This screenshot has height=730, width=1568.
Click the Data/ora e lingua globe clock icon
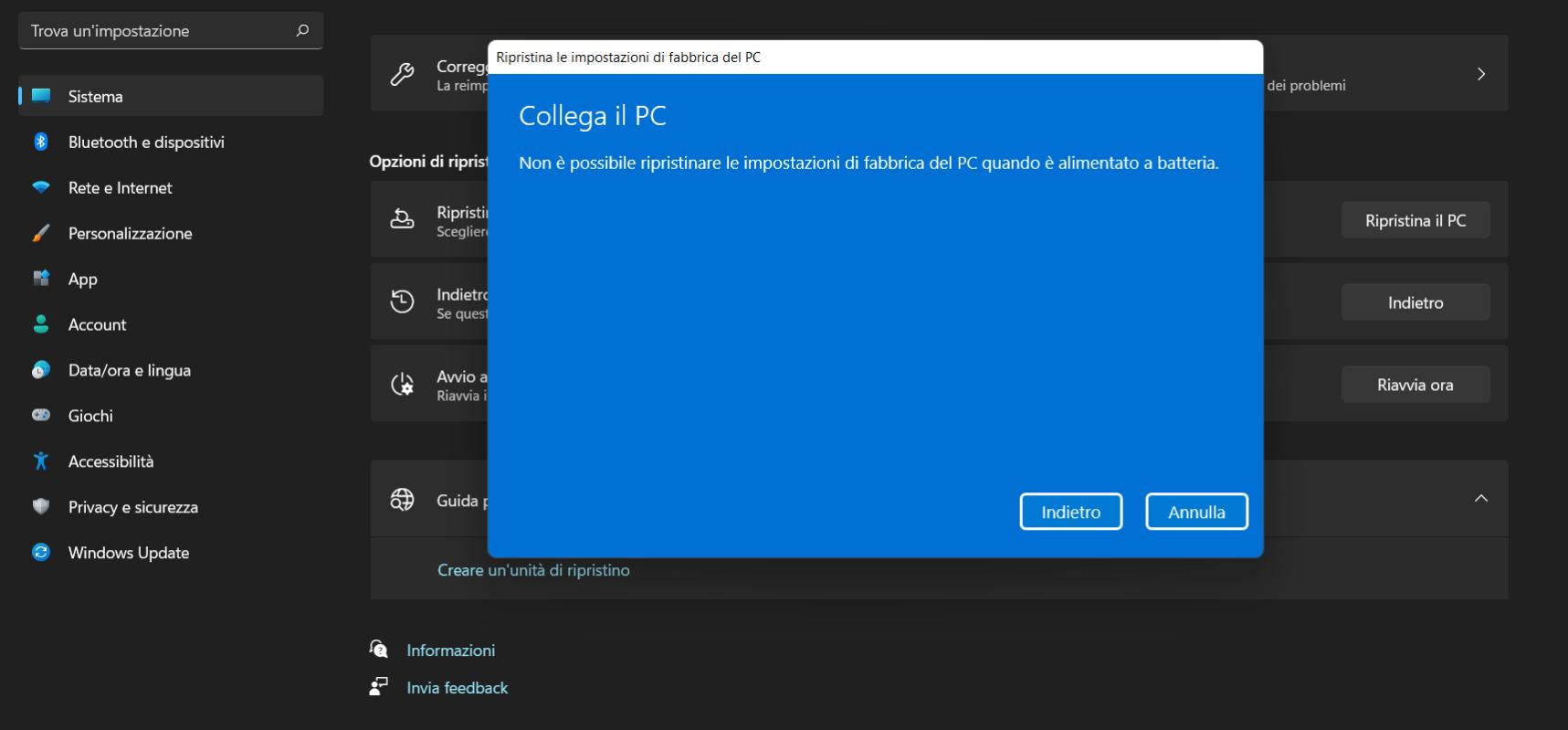(41, 370)
